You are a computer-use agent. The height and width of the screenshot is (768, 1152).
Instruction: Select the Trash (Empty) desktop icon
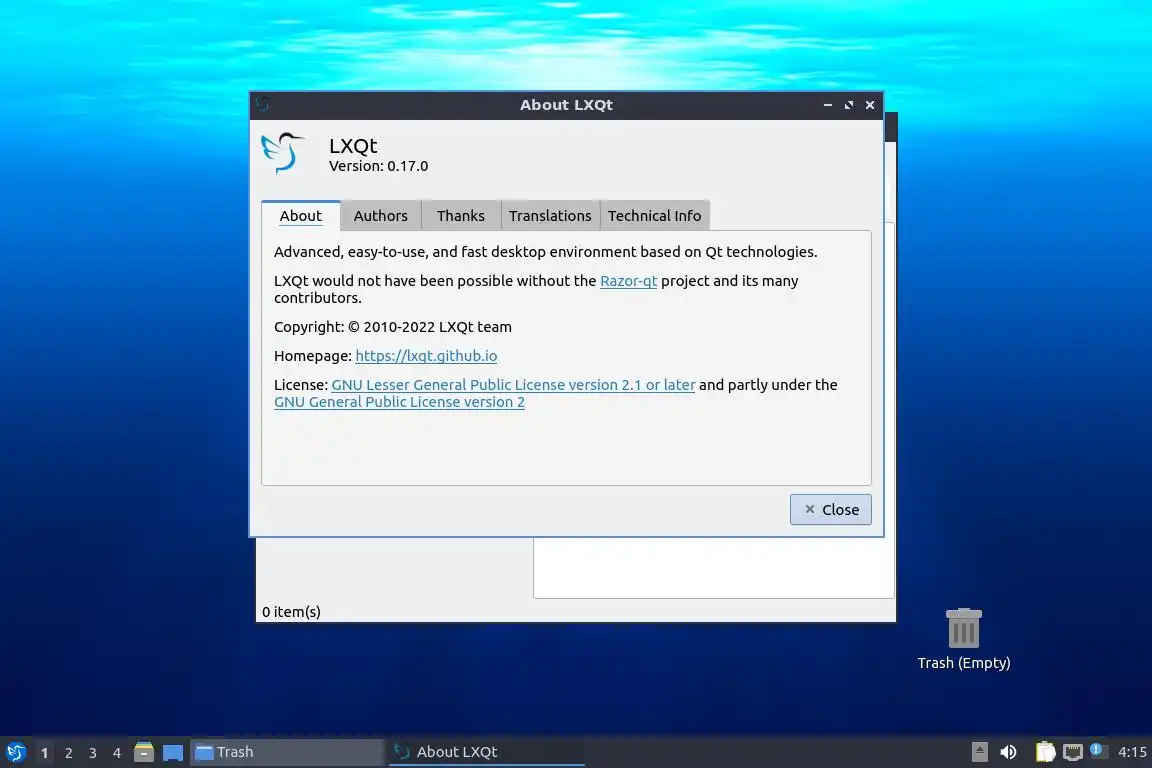[x=964, y=639]
